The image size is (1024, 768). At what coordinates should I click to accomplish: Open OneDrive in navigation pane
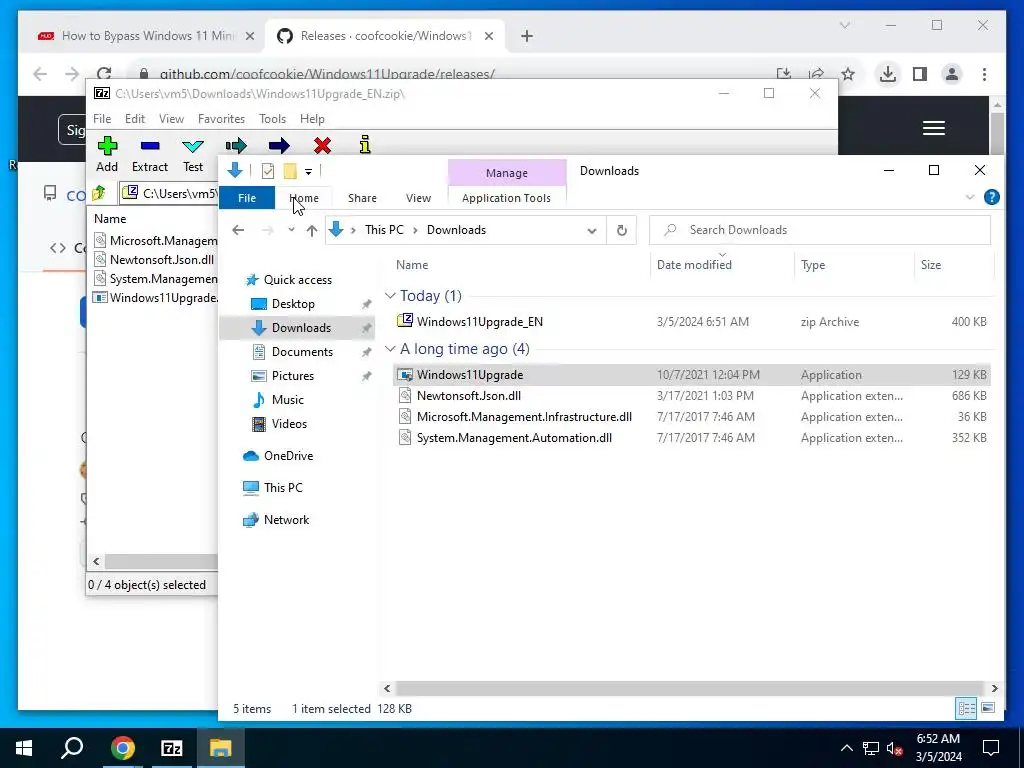coord(288,456)
